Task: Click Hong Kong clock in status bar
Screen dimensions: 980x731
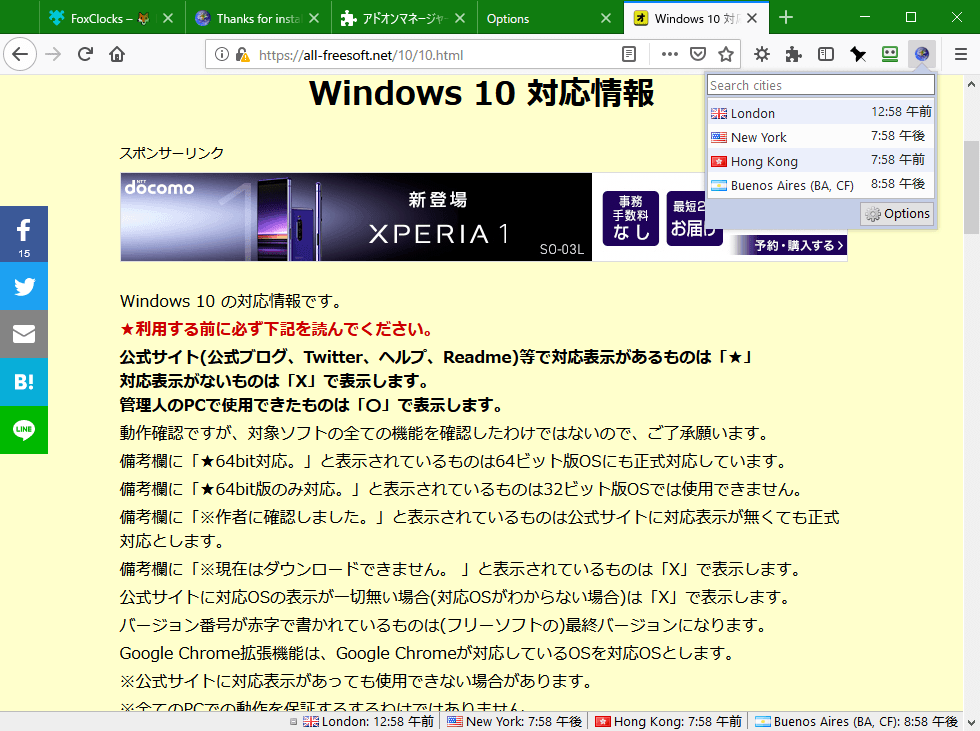Action: coord(668,722)
